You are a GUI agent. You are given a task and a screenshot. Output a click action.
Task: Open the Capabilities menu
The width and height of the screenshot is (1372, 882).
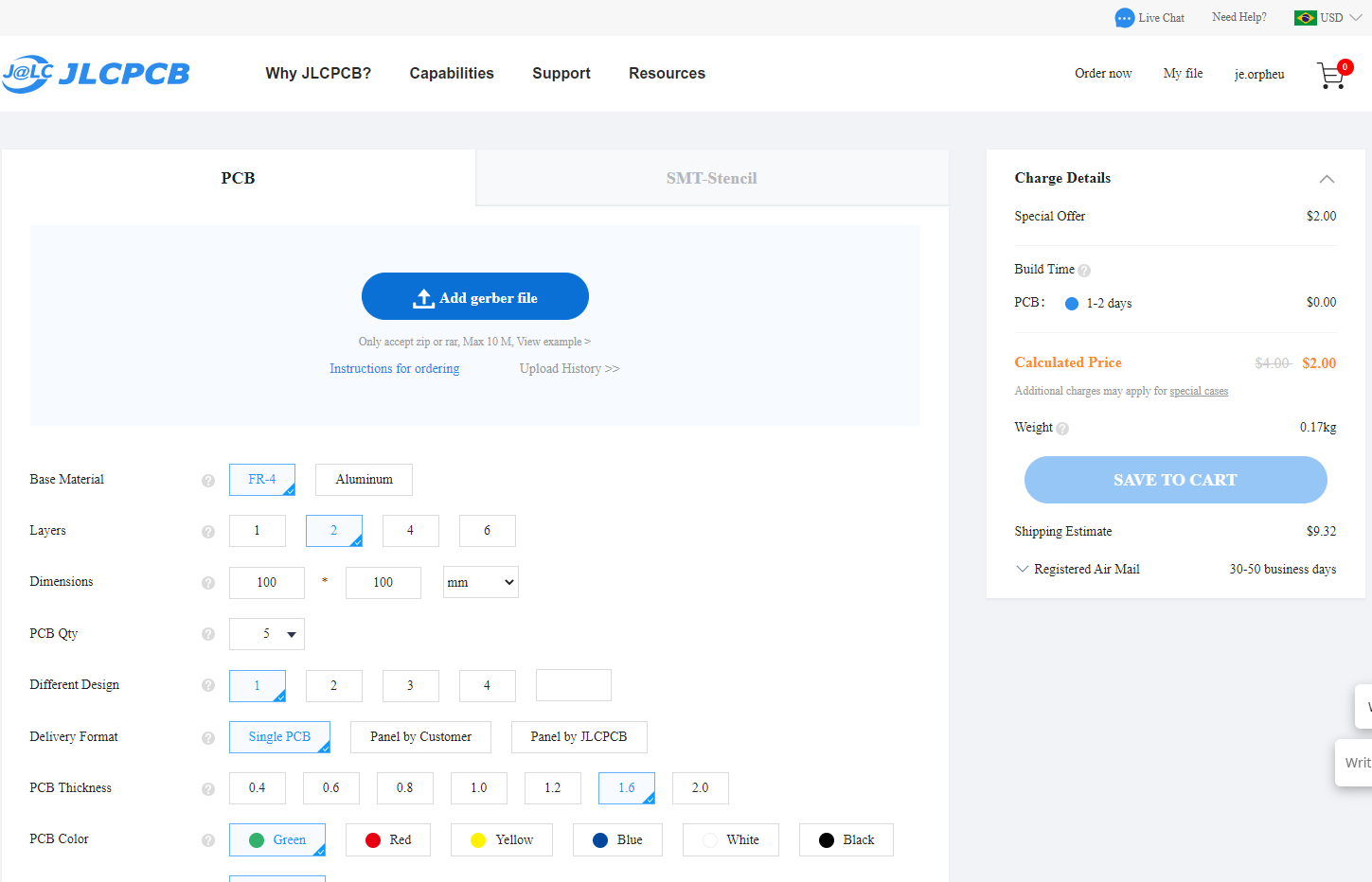pyautogui.click(x=452, y=74)
